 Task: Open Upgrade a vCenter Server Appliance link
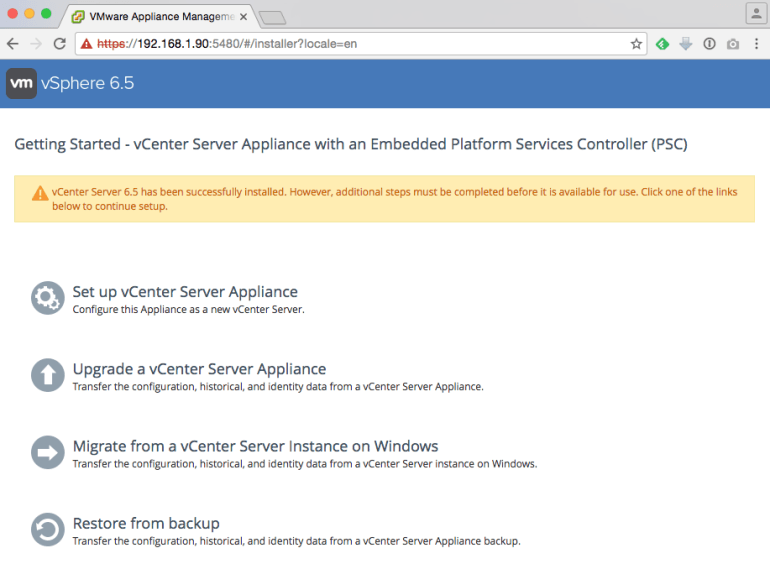pos(199,369)
